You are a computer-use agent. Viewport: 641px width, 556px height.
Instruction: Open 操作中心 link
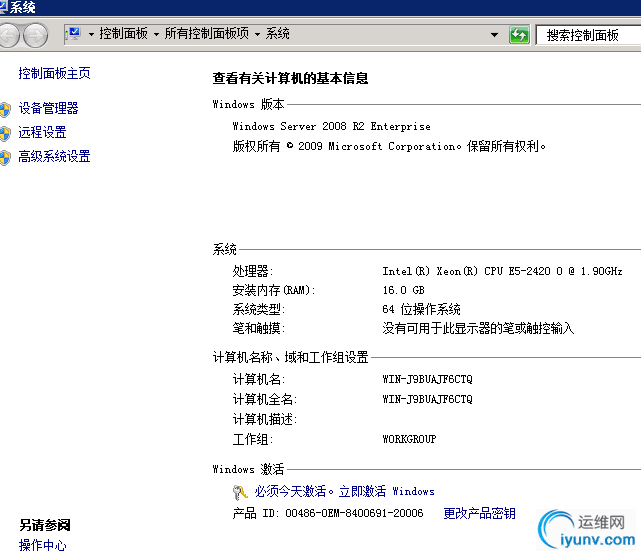[43, 545]
